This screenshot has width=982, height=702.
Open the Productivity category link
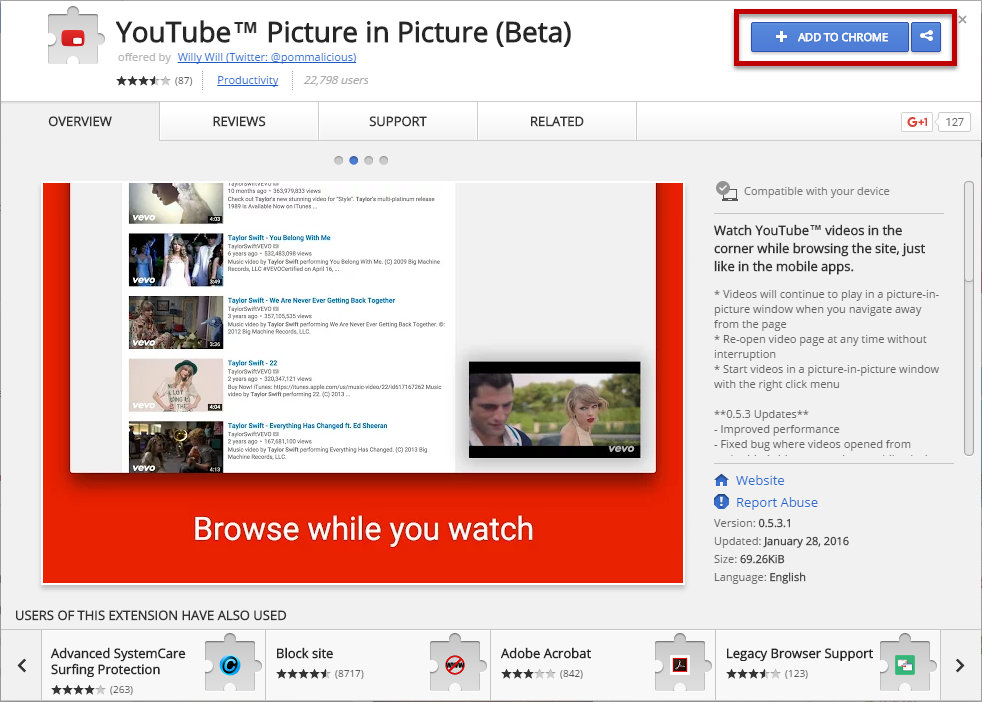247,80
